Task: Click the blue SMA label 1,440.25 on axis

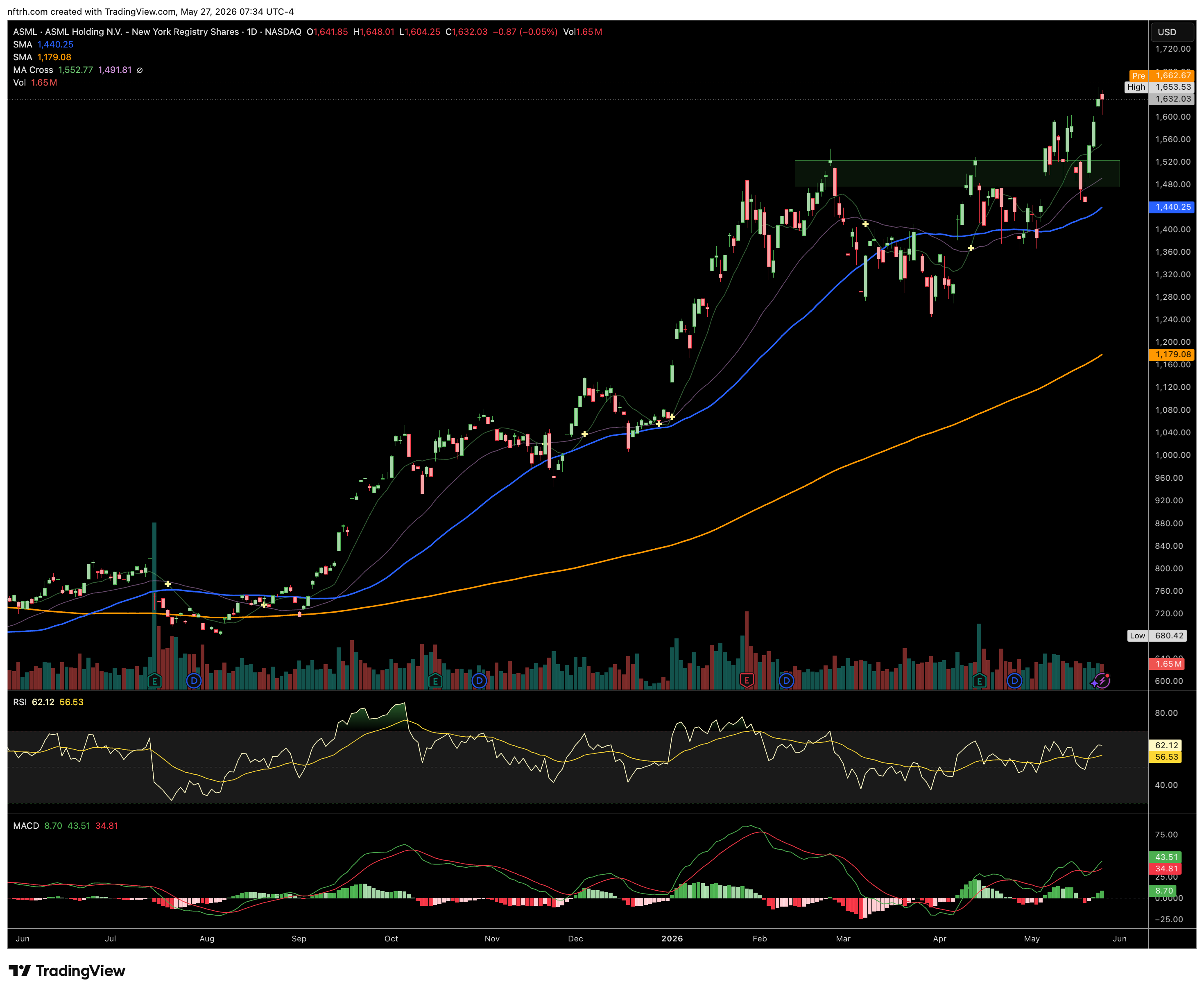Action: tap(1171, 207)
